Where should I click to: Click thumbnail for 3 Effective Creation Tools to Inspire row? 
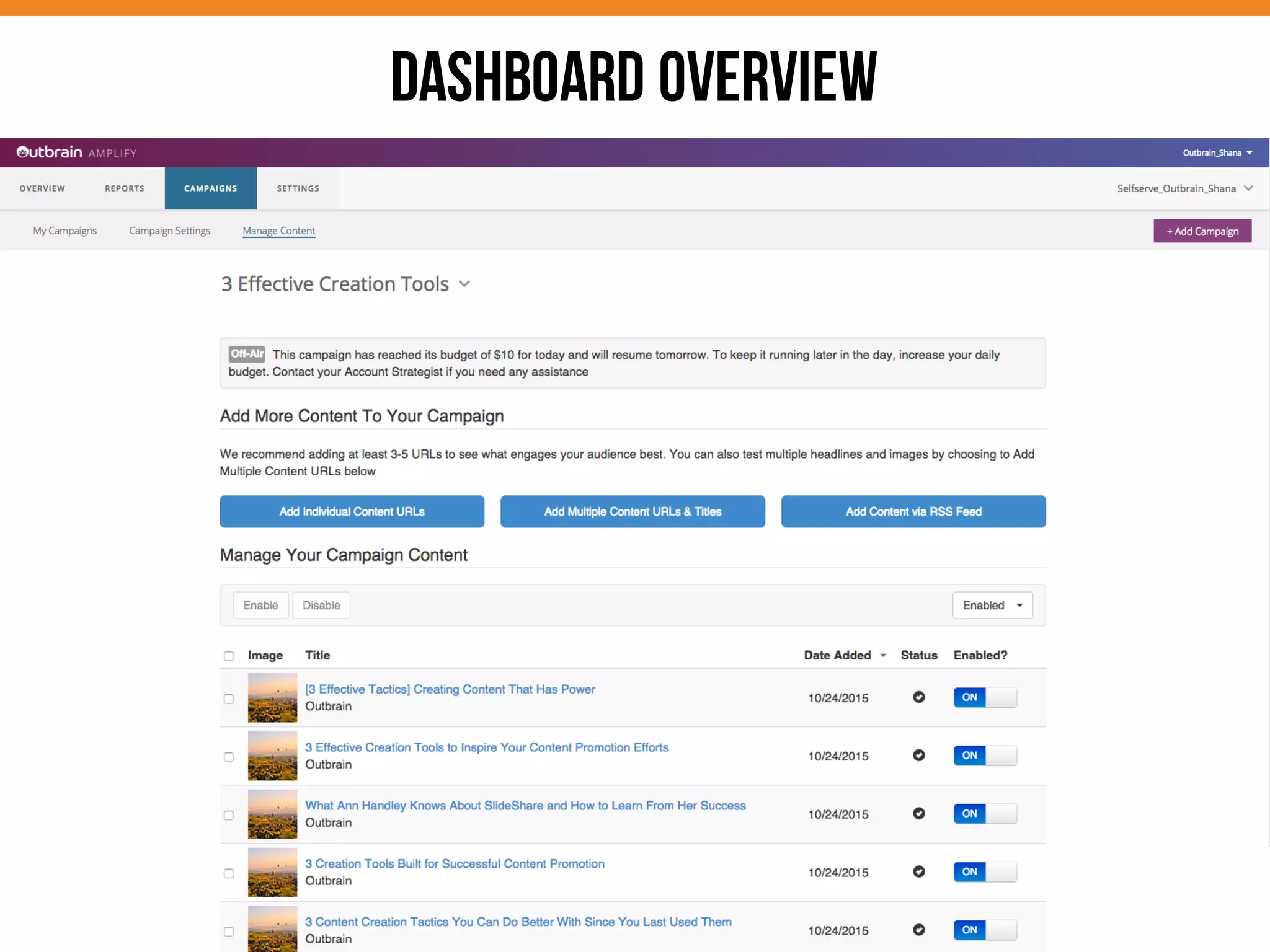coord(273,756)
